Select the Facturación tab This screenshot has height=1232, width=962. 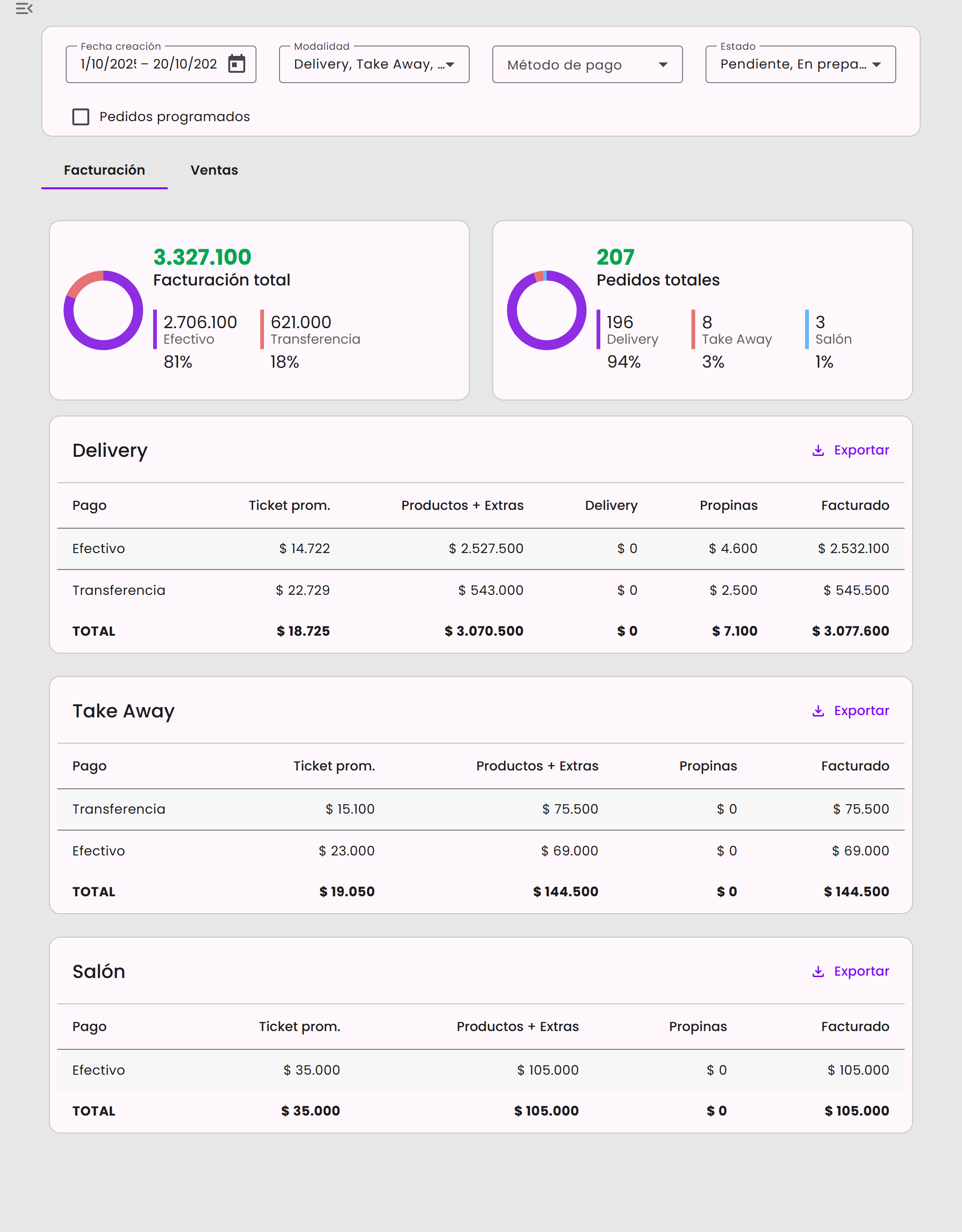tap(104, 170)
